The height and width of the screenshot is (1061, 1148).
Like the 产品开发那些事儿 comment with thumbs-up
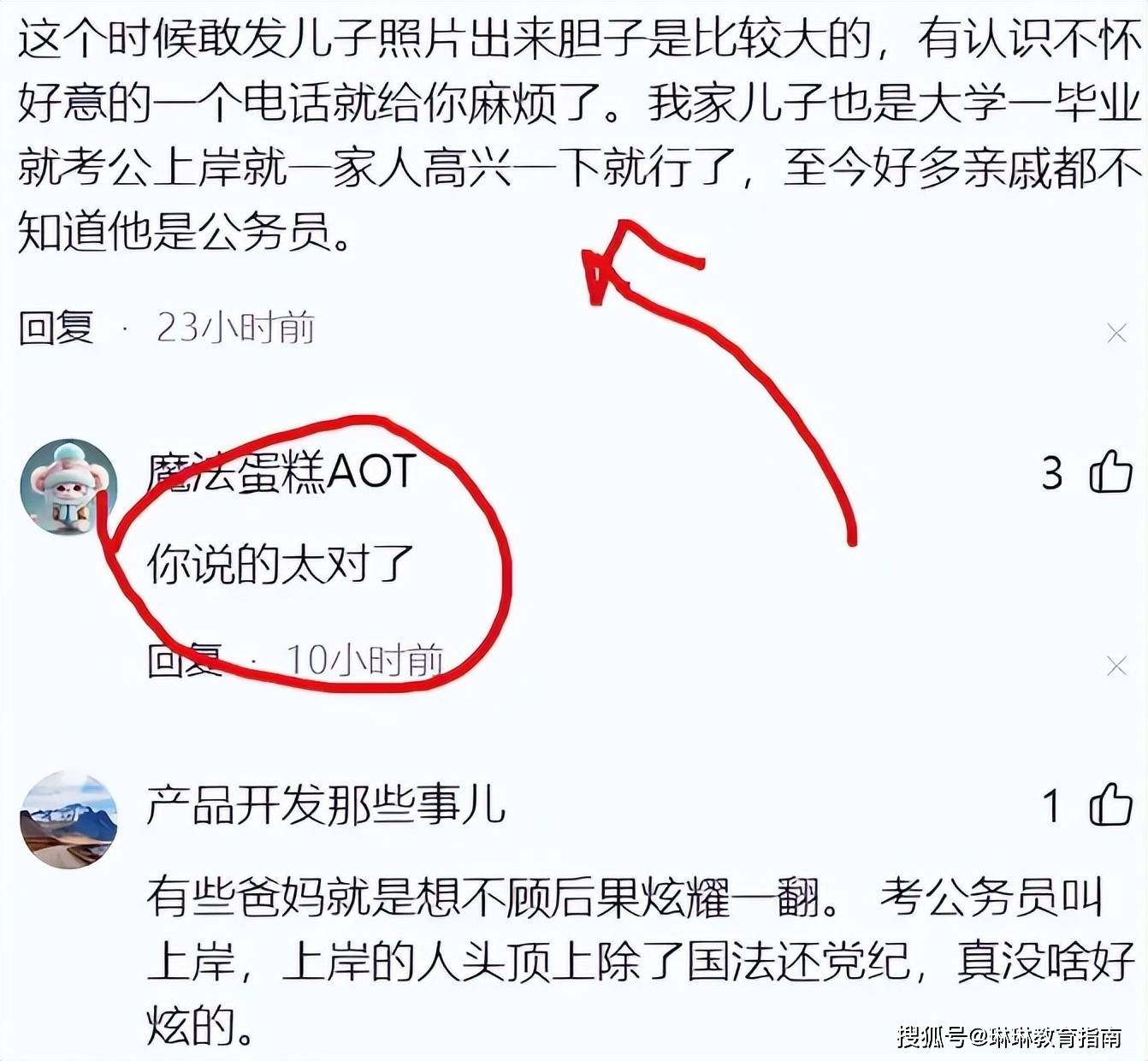(x=1110, y=804)
